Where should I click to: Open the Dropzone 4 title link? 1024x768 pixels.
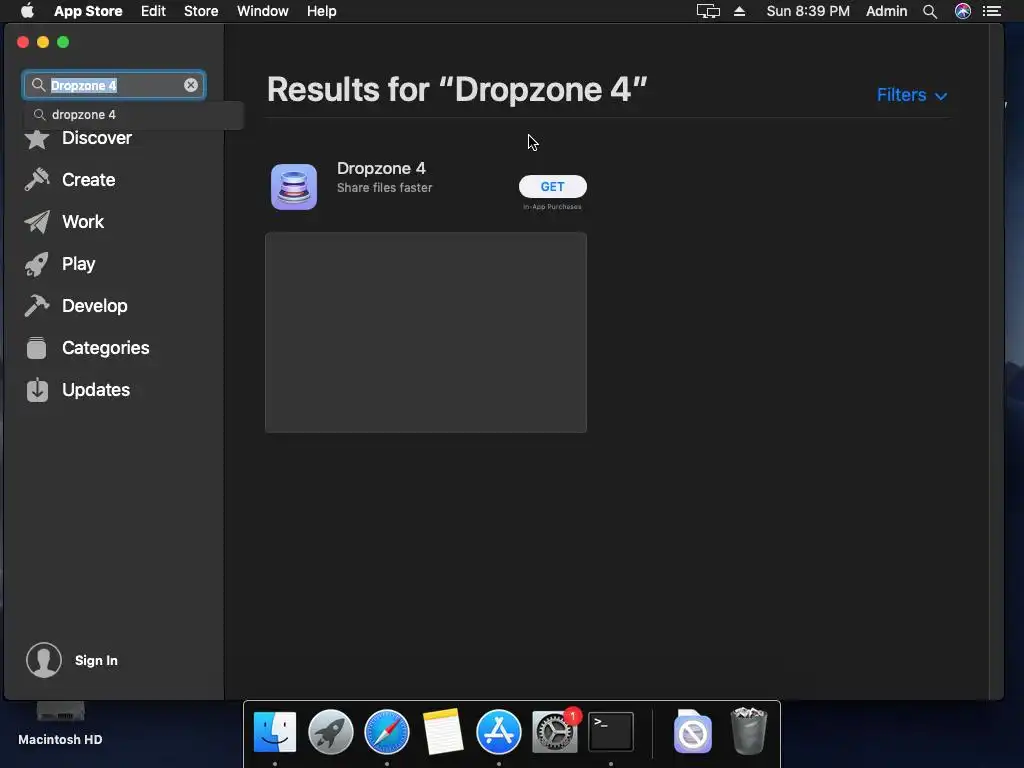[381, 168]
